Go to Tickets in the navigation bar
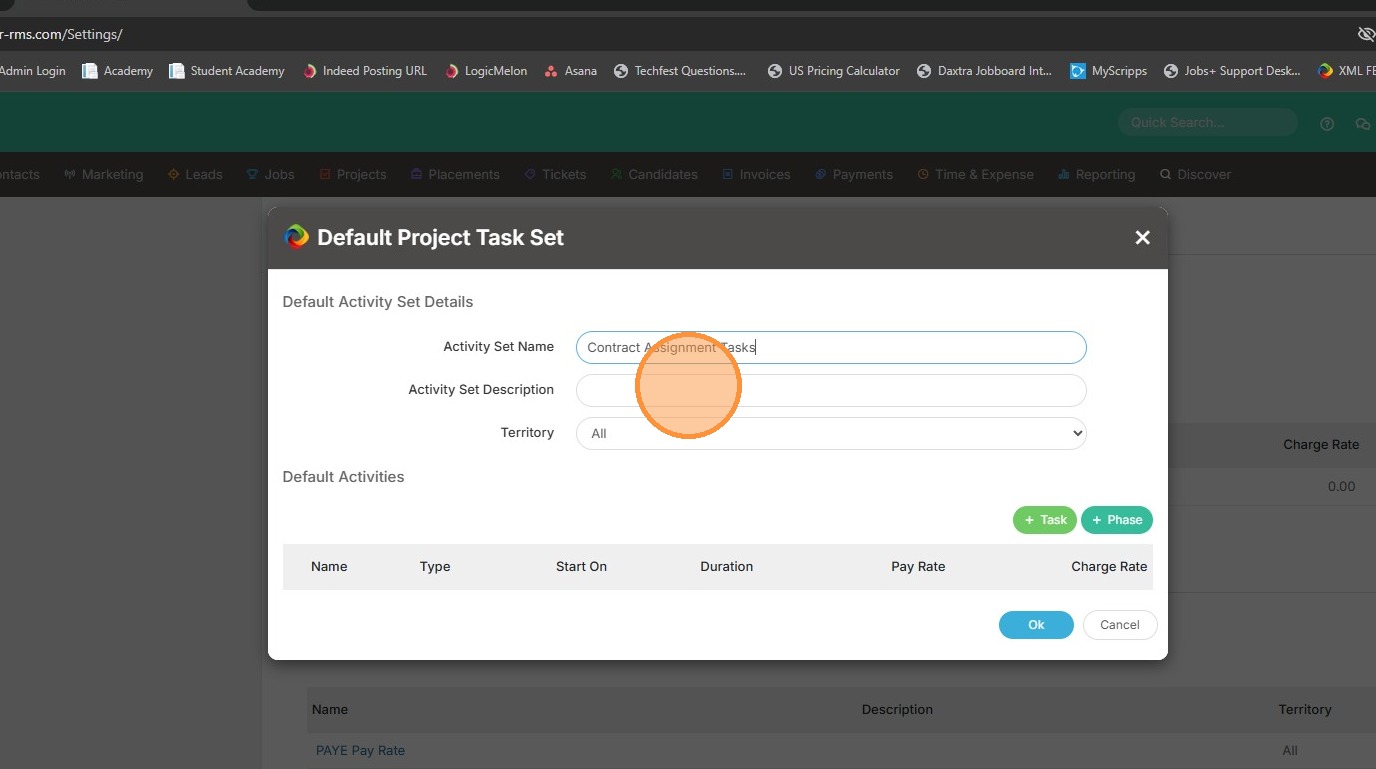This screenshot has width=1376, height=769. click(555, 174)
